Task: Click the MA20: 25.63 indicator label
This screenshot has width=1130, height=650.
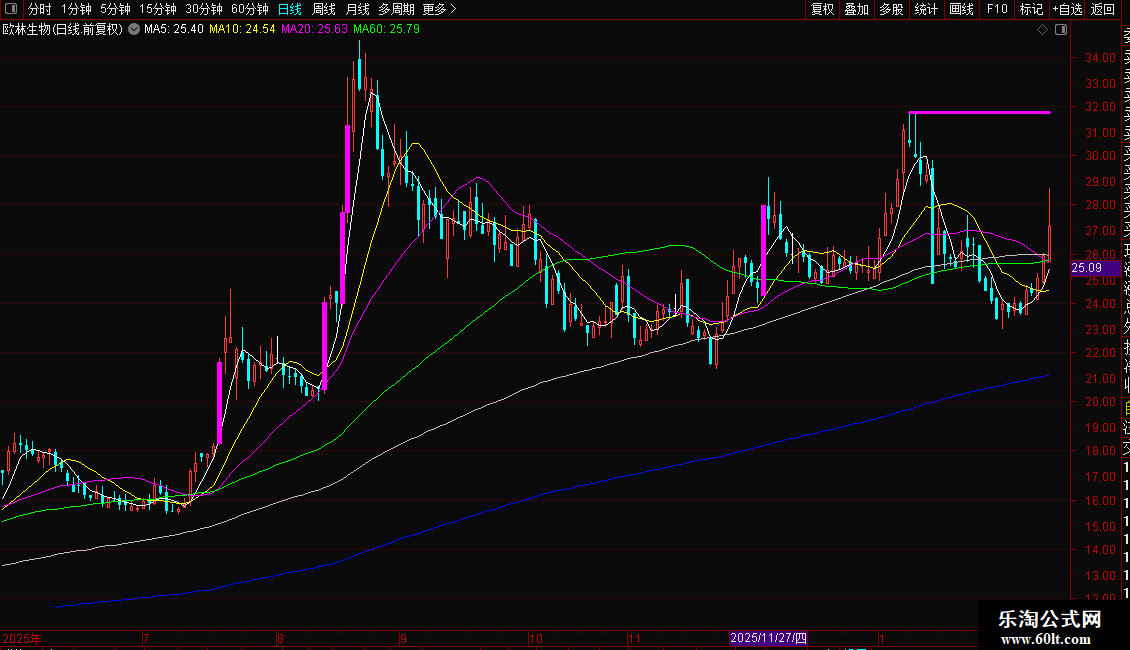Action: [x=314, y=30]
